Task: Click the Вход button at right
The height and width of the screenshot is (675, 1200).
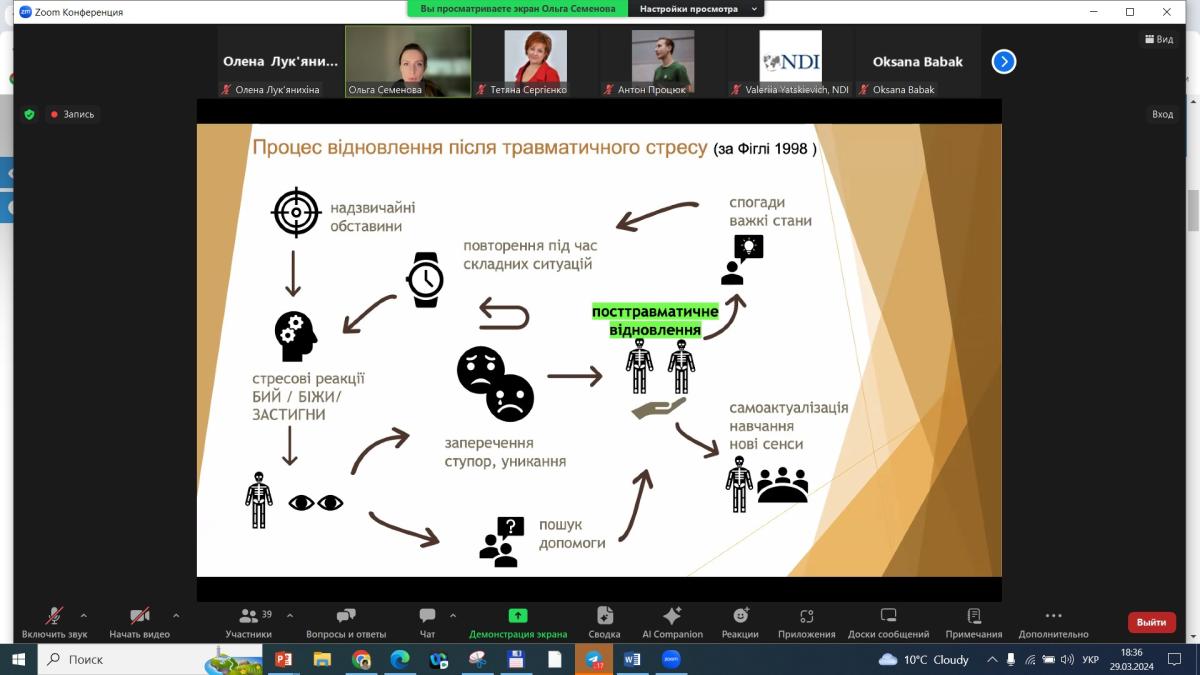Action: [x=1162, y=114]
